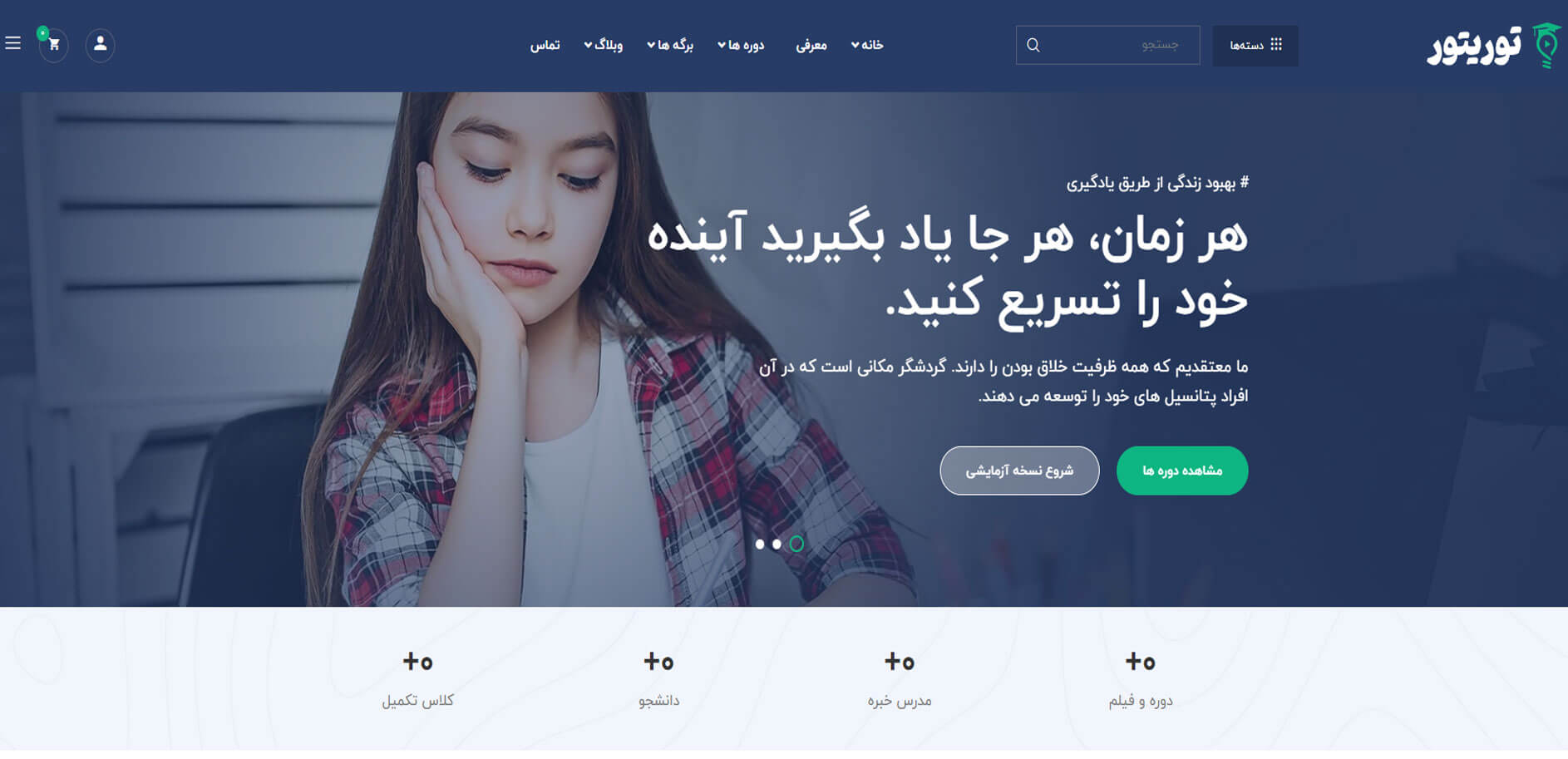
Task: Click the grid icon in دسته‌ها button
Action: [1277, 45]
